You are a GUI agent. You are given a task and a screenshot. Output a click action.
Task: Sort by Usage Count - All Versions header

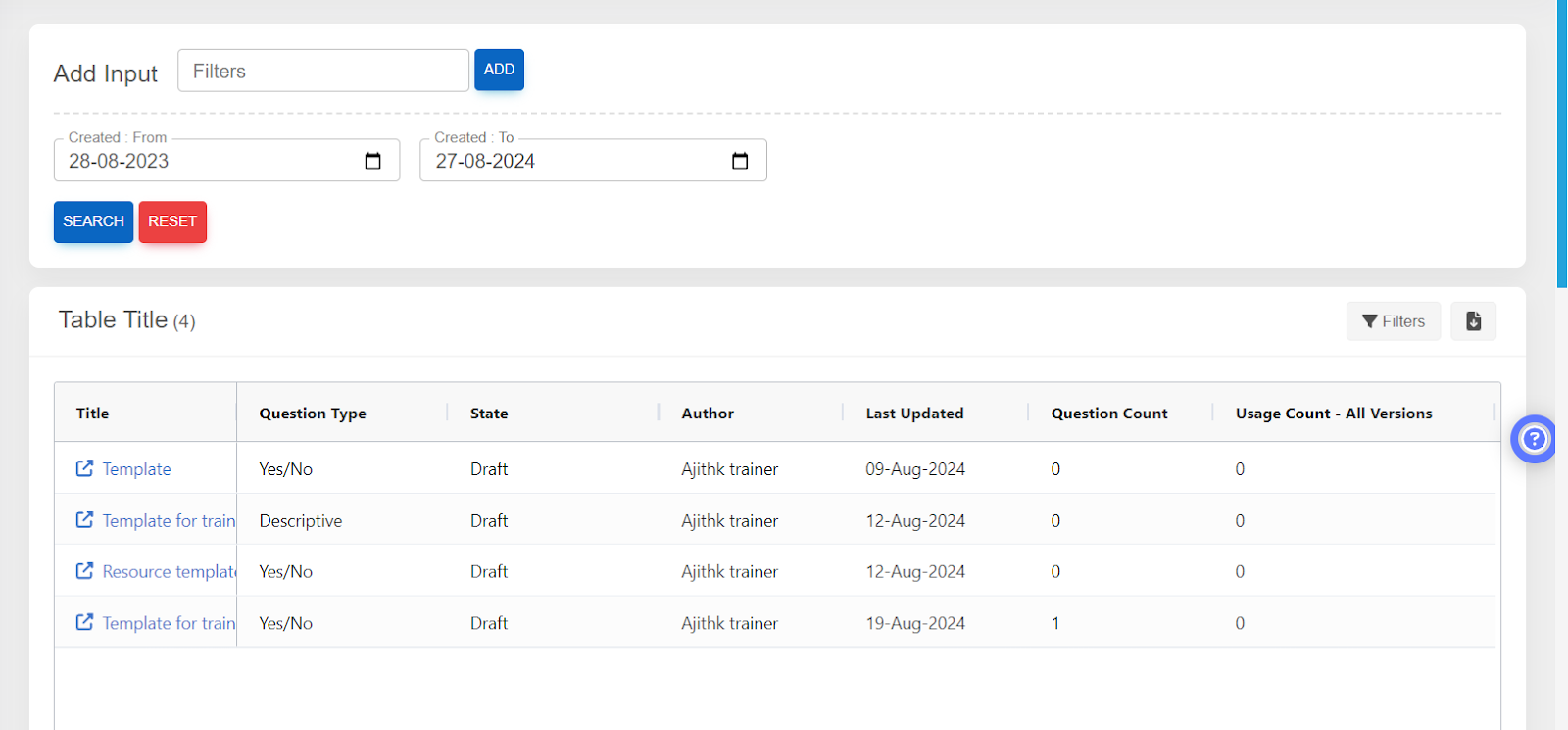pos(1334,414)
